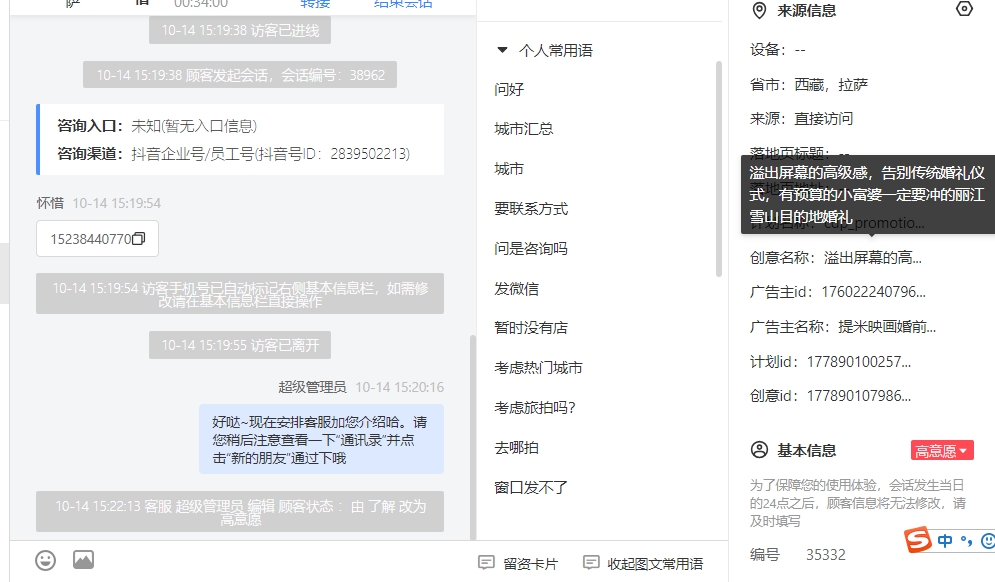Open the emoji picker

point(45,560)
